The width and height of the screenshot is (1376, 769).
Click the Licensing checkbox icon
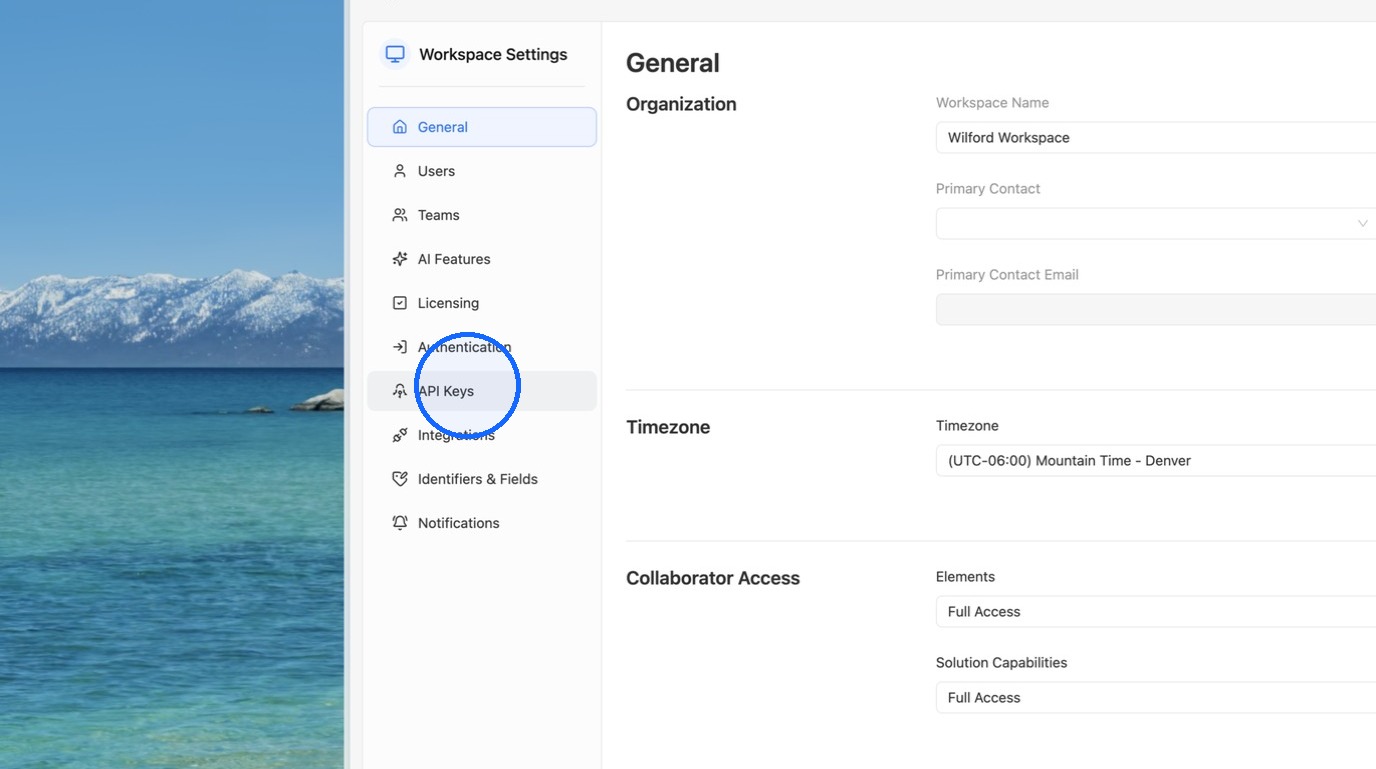click(400, 303)
